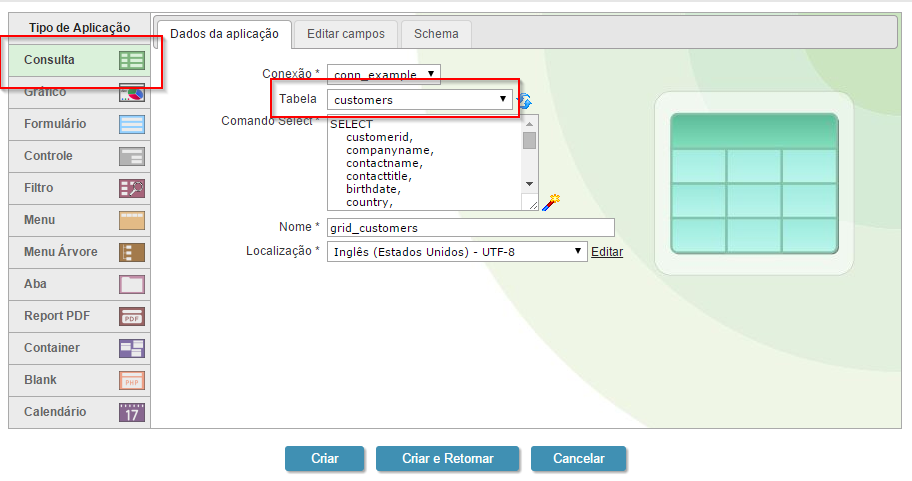The height and width of the screenshot is (481, 912).
Task: Click the Cancelar button
Action: (x=578, y=459)
